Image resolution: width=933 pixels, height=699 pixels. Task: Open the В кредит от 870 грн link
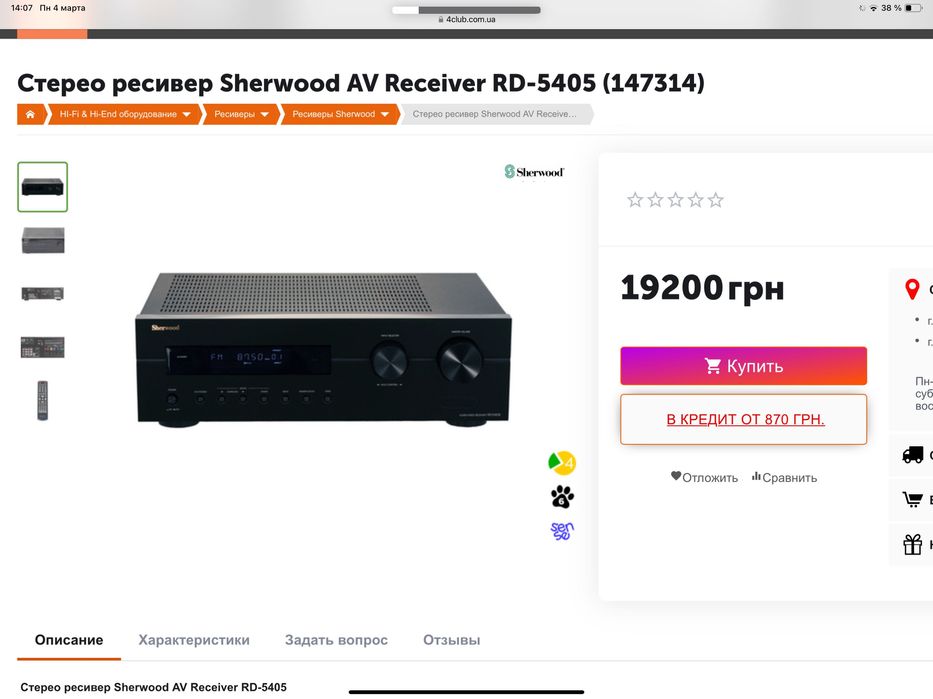click(x=745, y=419)
